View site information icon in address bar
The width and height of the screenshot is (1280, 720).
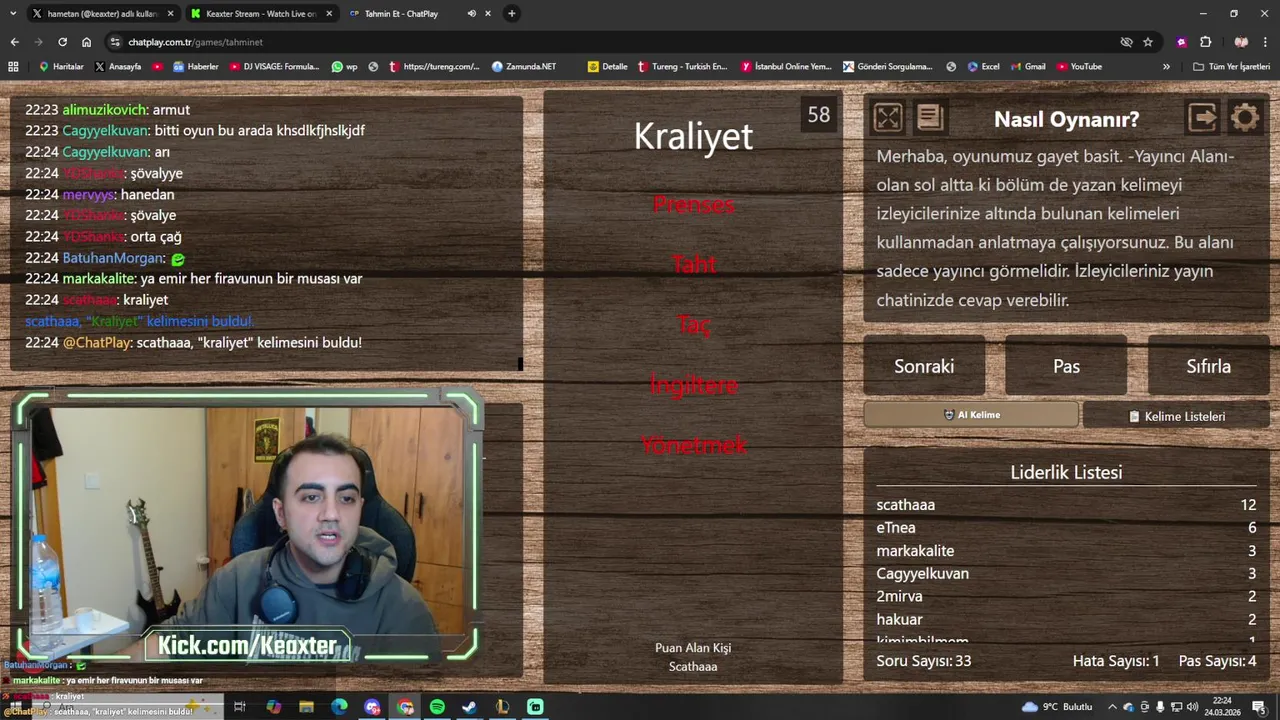115,42
